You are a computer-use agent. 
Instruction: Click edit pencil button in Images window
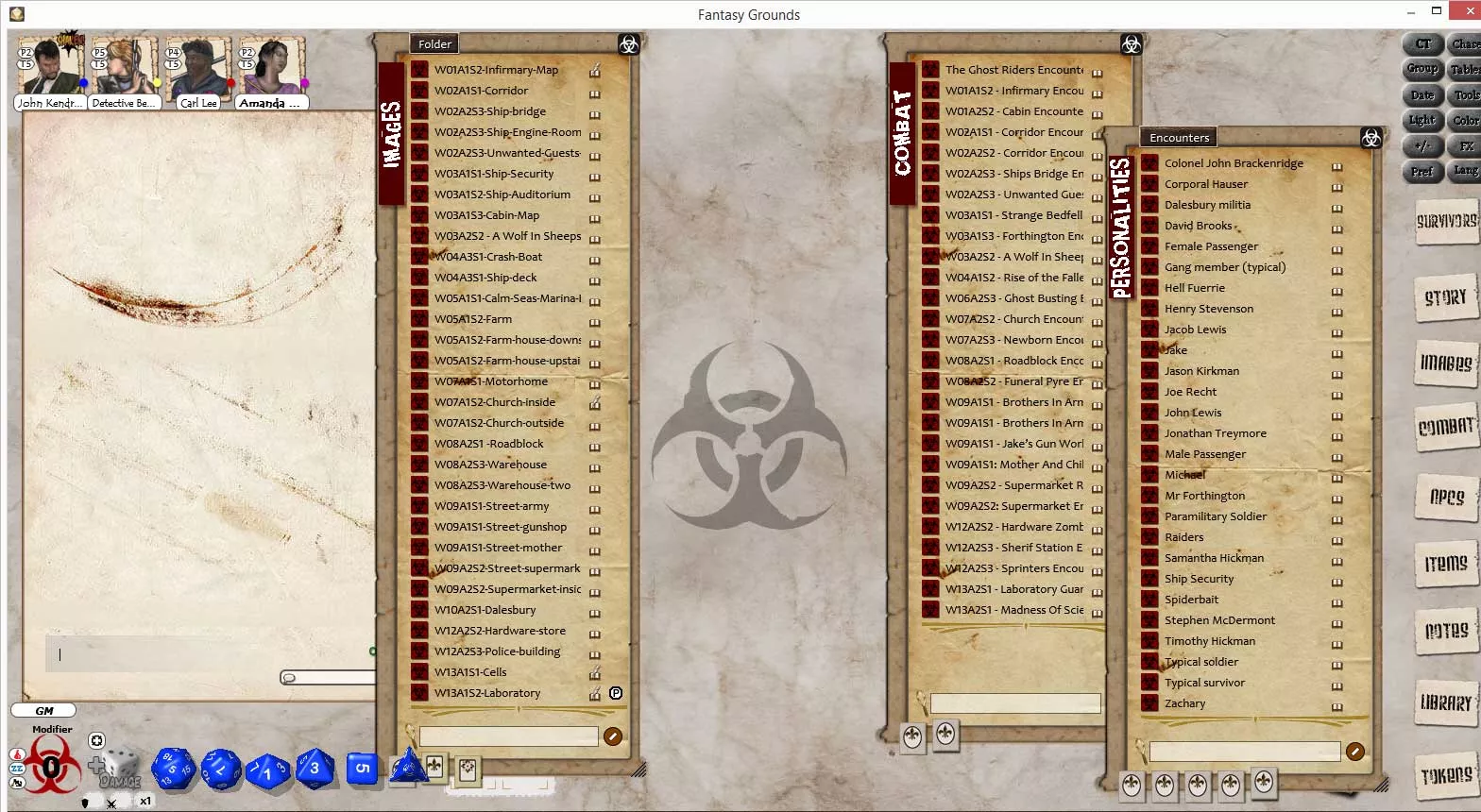point(613,736)
